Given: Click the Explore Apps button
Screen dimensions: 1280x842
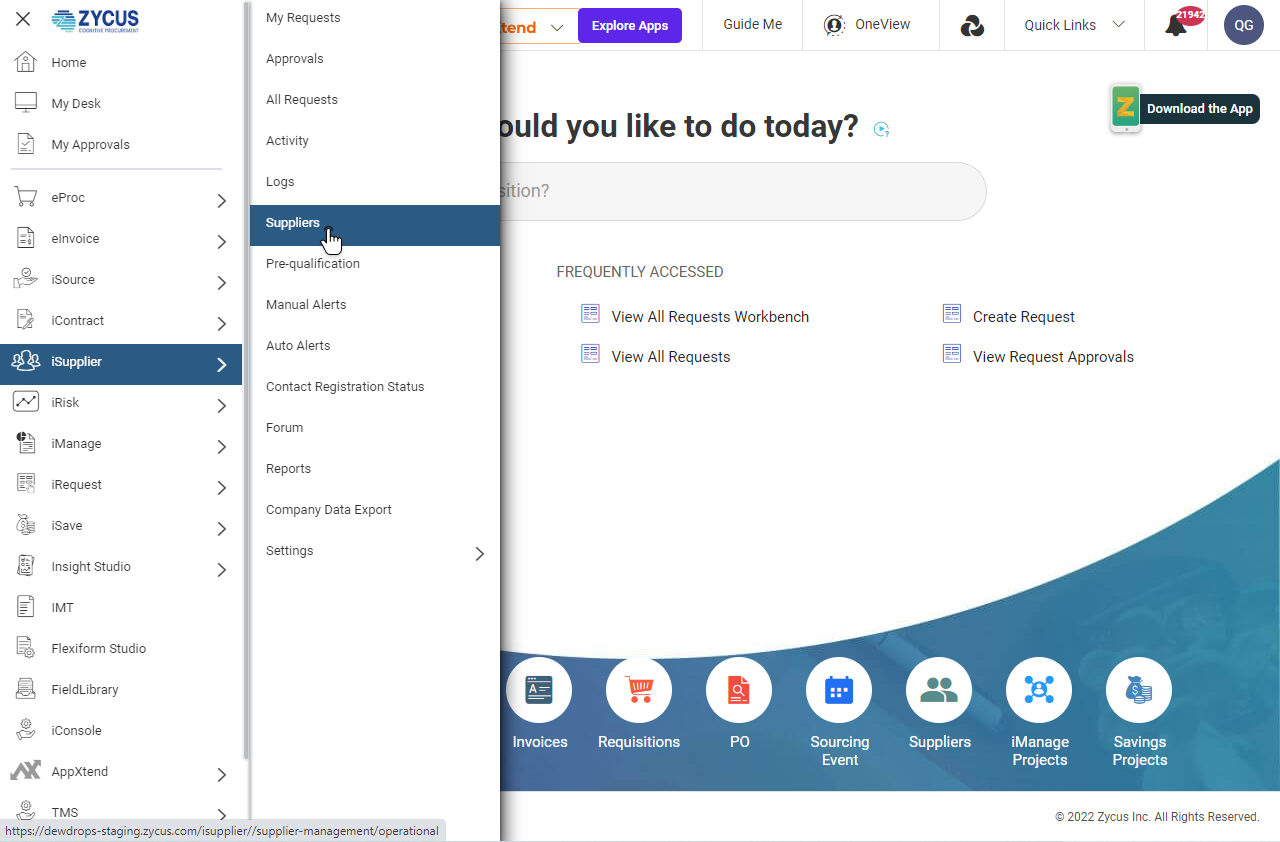Looking at the screenshot, I should pos(630,26).
